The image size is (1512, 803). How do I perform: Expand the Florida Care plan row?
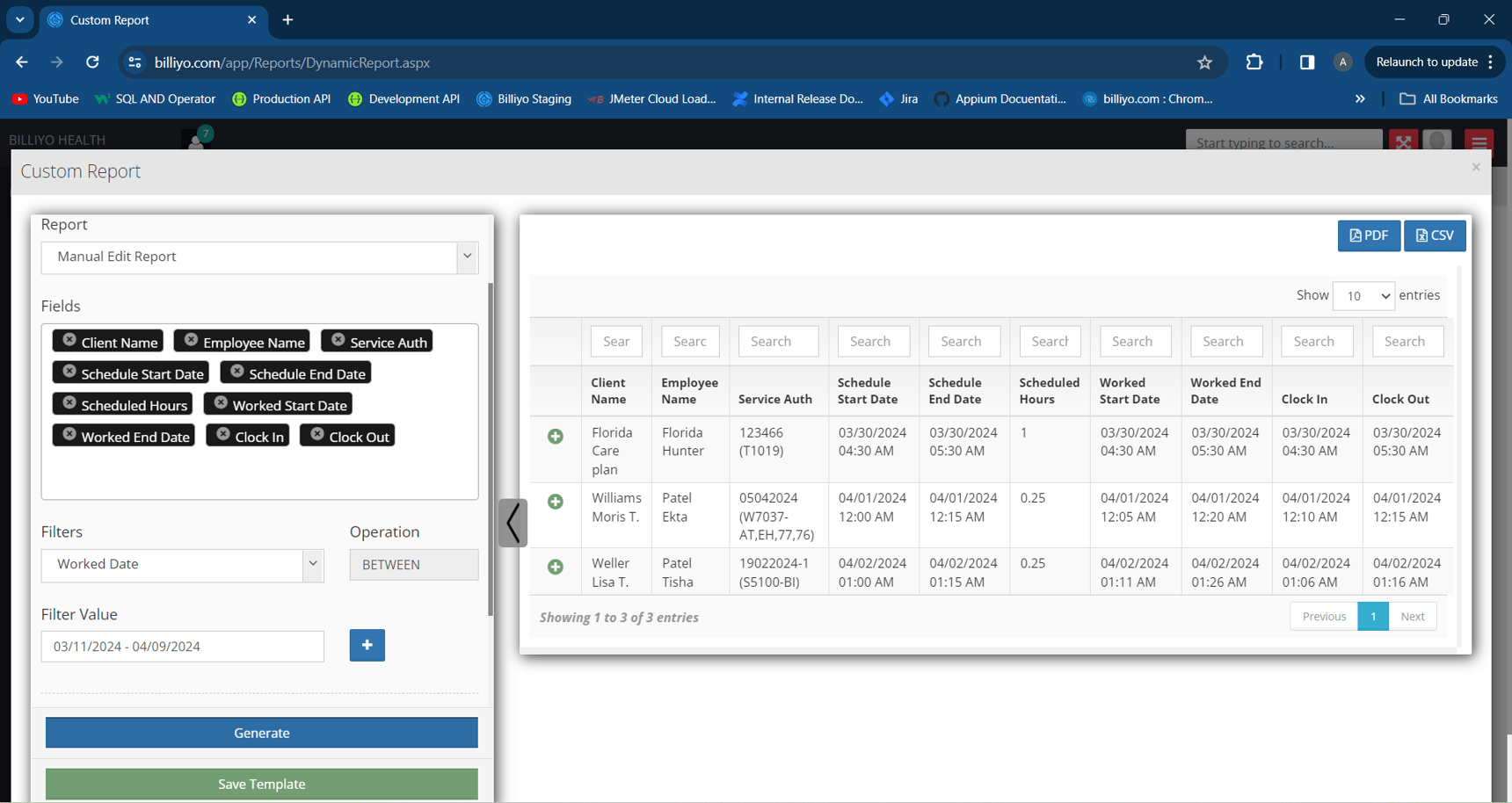click(556, 437)
